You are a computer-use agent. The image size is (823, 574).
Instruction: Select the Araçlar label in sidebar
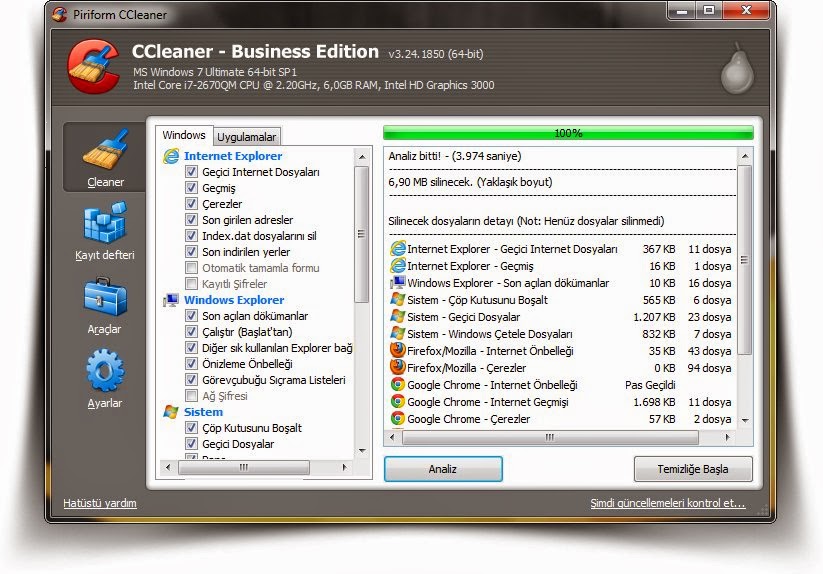[104, 329]
